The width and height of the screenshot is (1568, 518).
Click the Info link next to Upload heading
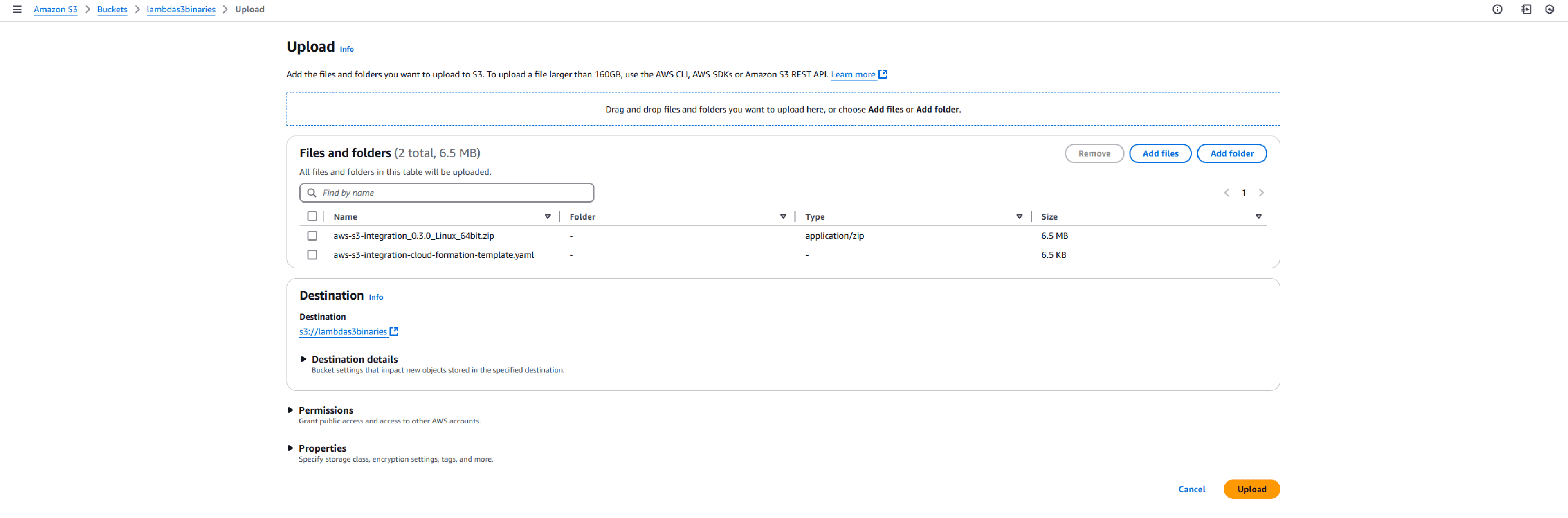click(x=346, y=49)
